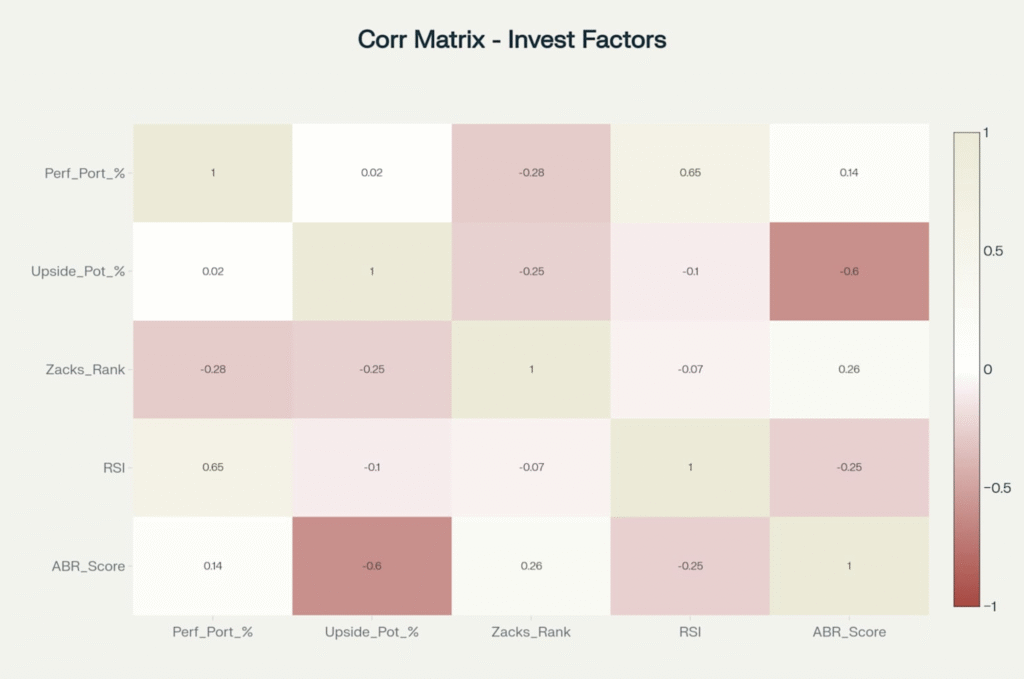Select the 0.26 cell in the Zacks_Rank row
This screenshot has height=679, width=1024.
pos(848,369)
